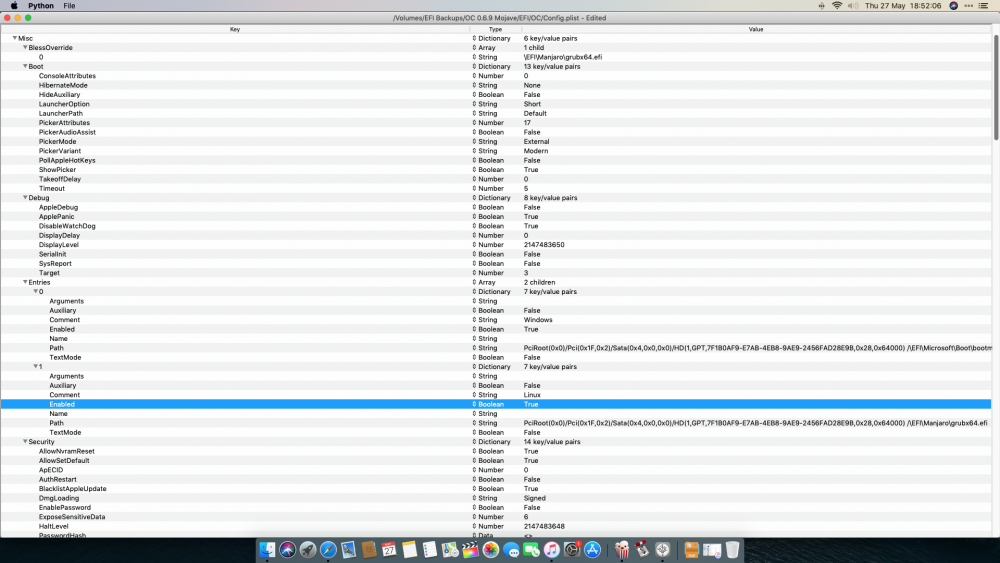Viewport: 1000px width, 563px height.
Task: Click the Value column header
Action: [x=756, y=29]
